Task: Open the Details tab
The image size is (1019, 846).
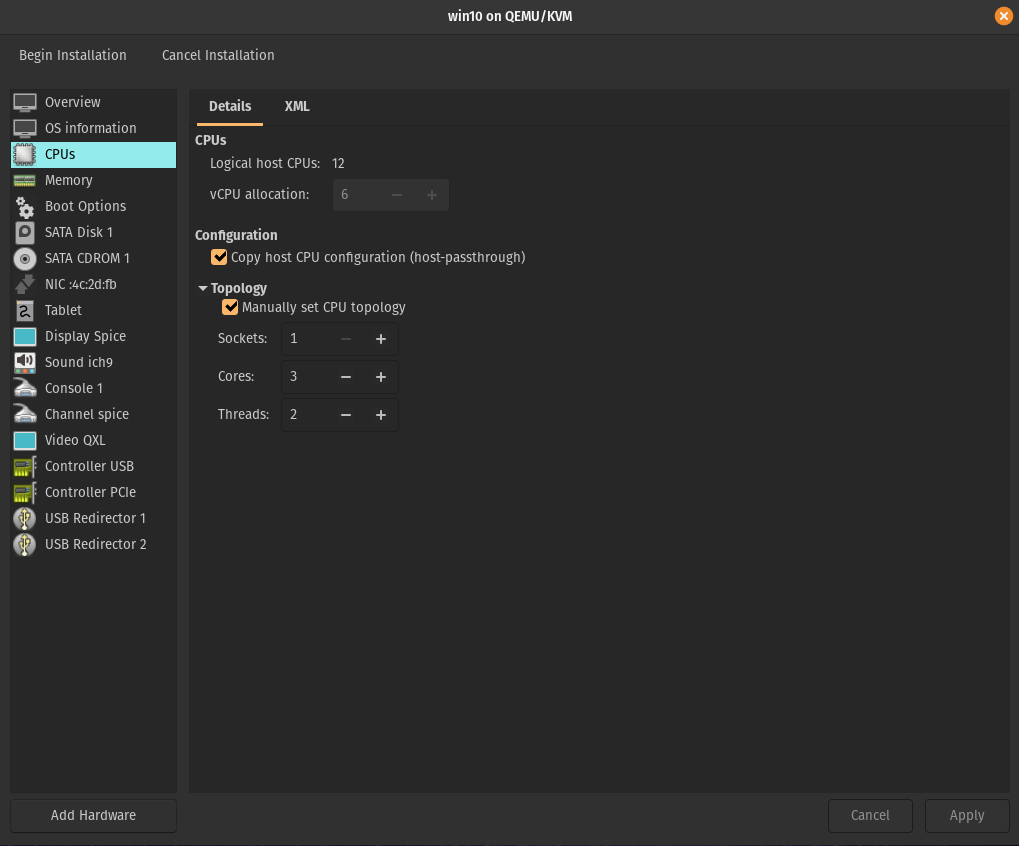Action: point(230,106)
